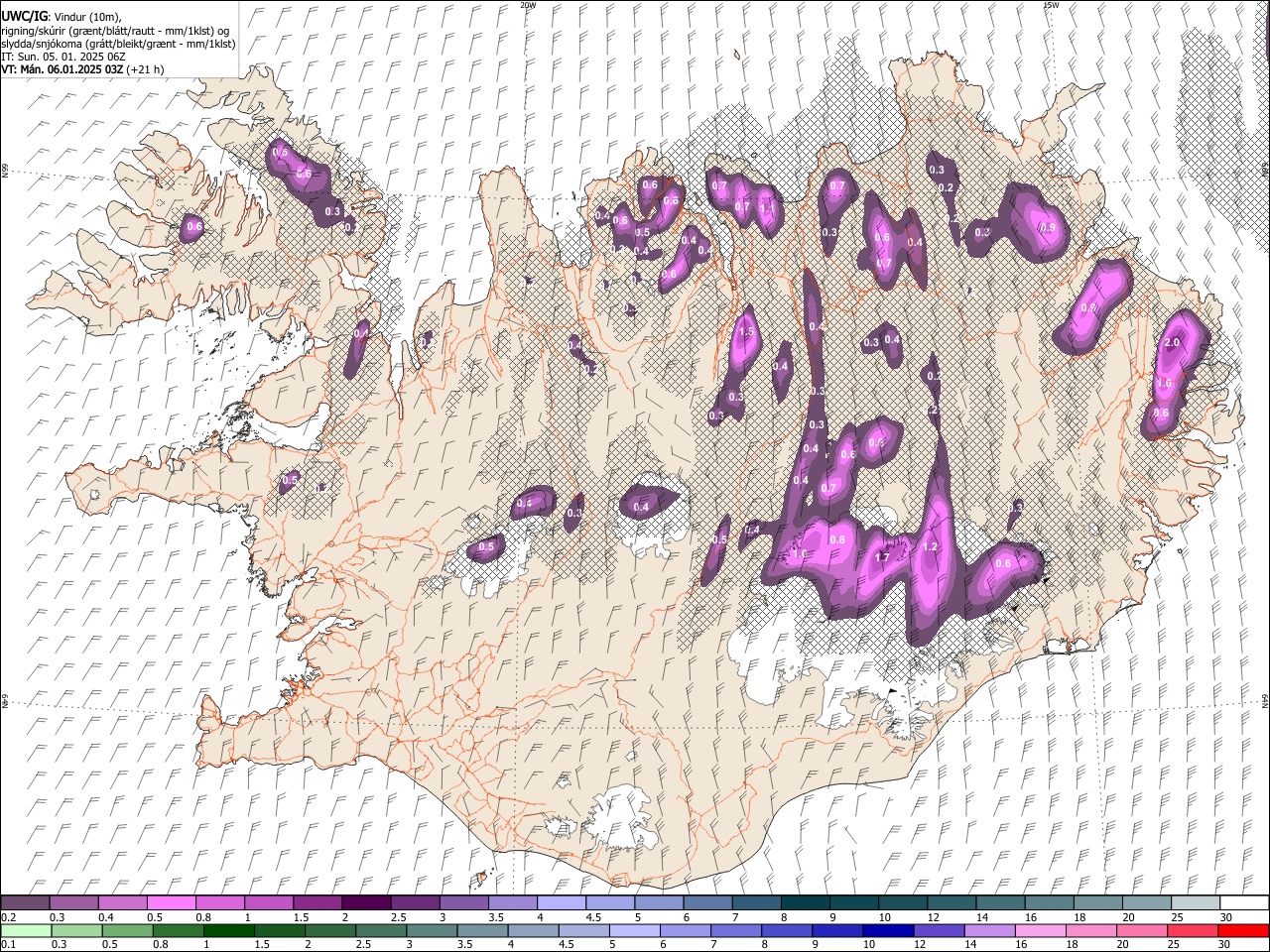
Task: Click the 'slydda/snjókoma (grátt/bleikt/grænt' description line
Action: (x=118, y=44)
